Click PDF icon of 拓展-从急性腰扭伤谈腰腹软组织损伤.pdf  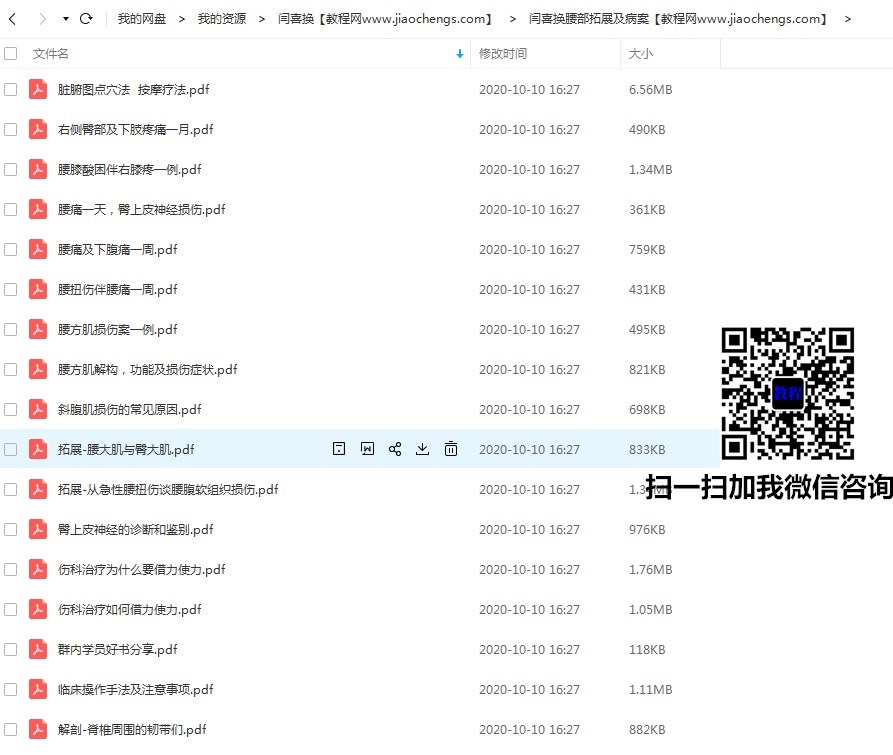[x=38, y=489]
